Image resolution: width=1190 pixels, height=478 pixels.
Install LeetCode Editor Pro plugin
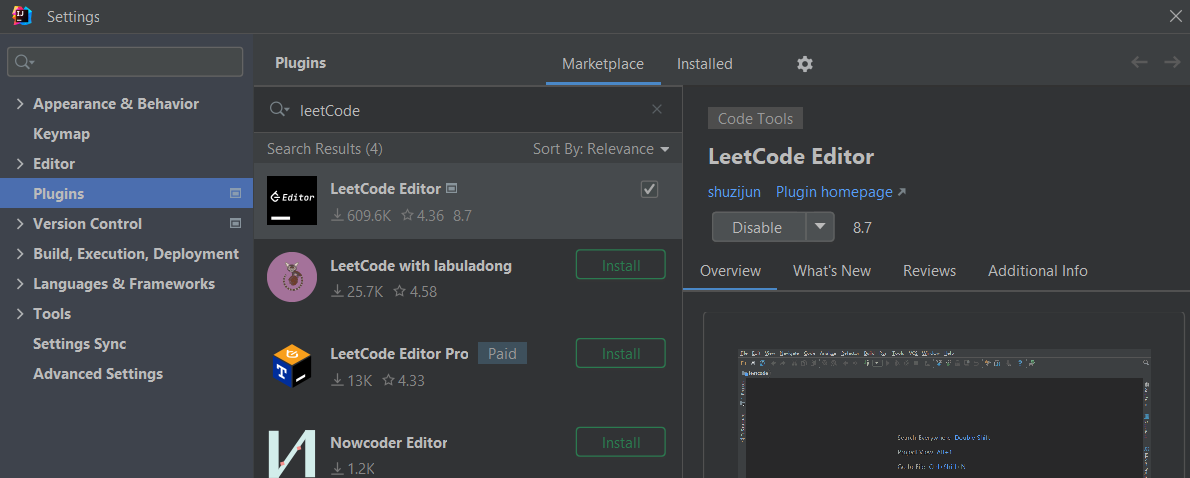tap(621, 354)
